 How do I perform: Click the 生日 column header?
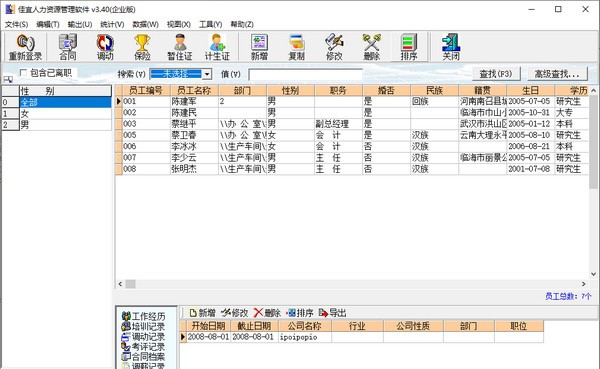(x=530, y=91)
